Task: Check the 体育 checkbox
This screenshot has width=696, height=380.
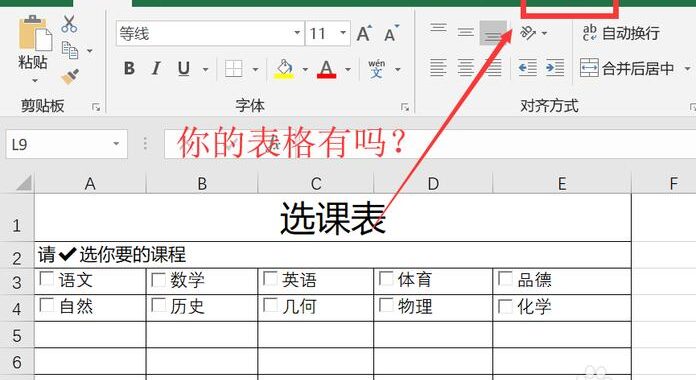Action: 386,278
